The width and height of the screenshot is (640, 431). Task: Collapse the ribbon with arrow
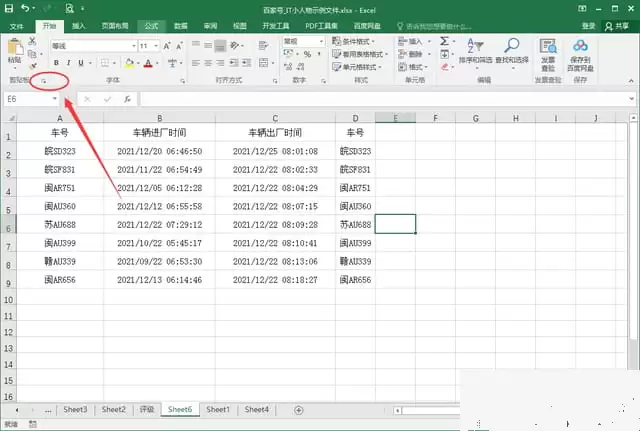[x=631, y=81]
